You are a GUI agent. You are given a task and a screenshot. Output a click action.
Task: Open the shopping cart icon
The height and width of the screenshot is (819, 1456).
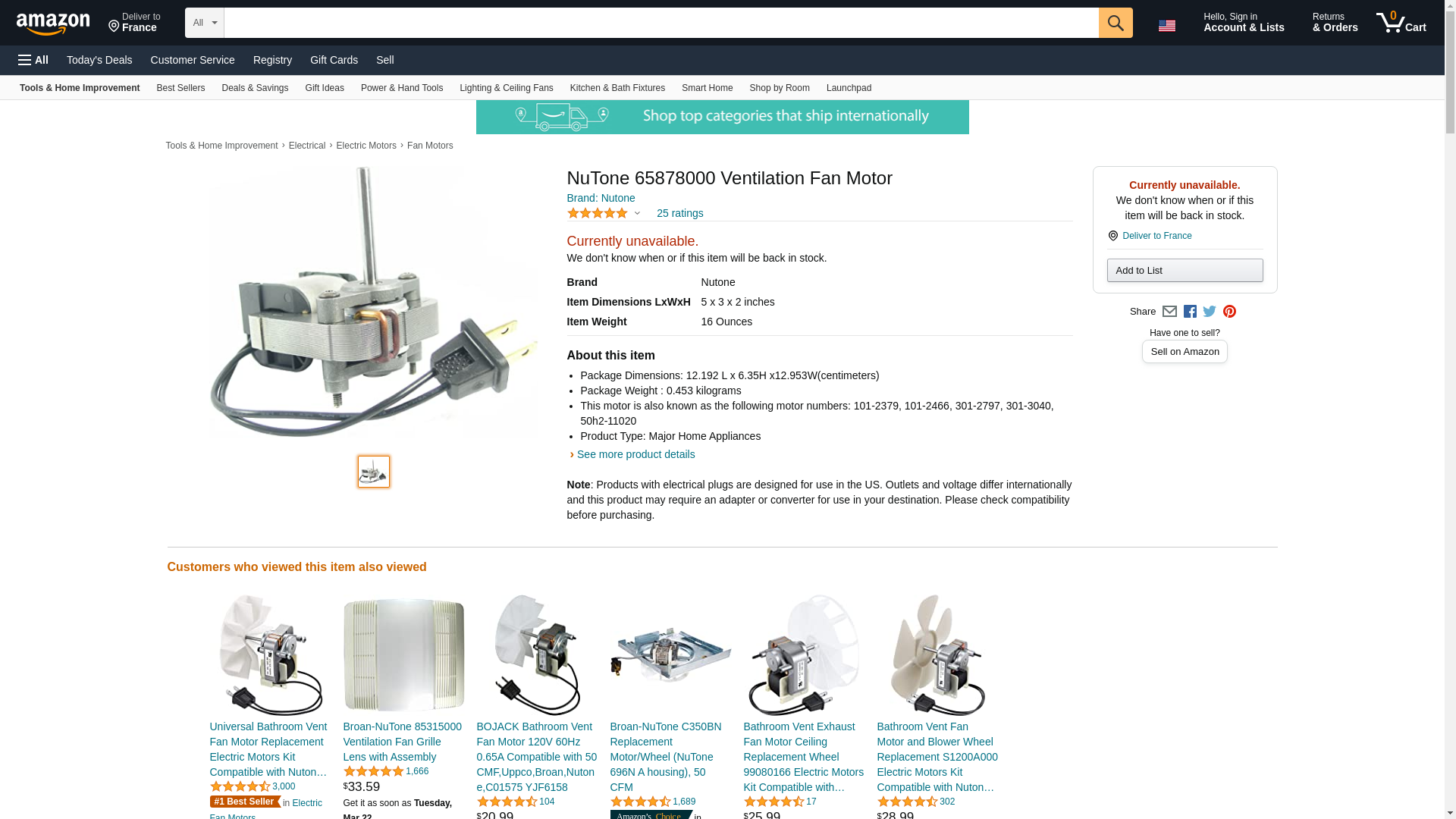1401,23
